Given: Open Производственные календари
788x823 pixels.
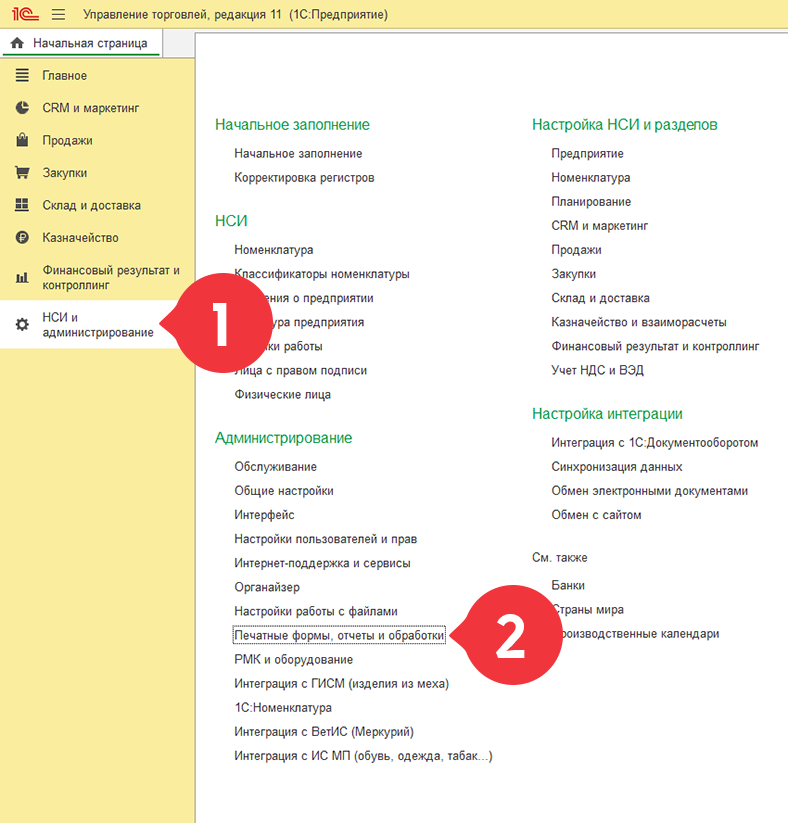Looking at the screenshot, I should tap(639, 634).
